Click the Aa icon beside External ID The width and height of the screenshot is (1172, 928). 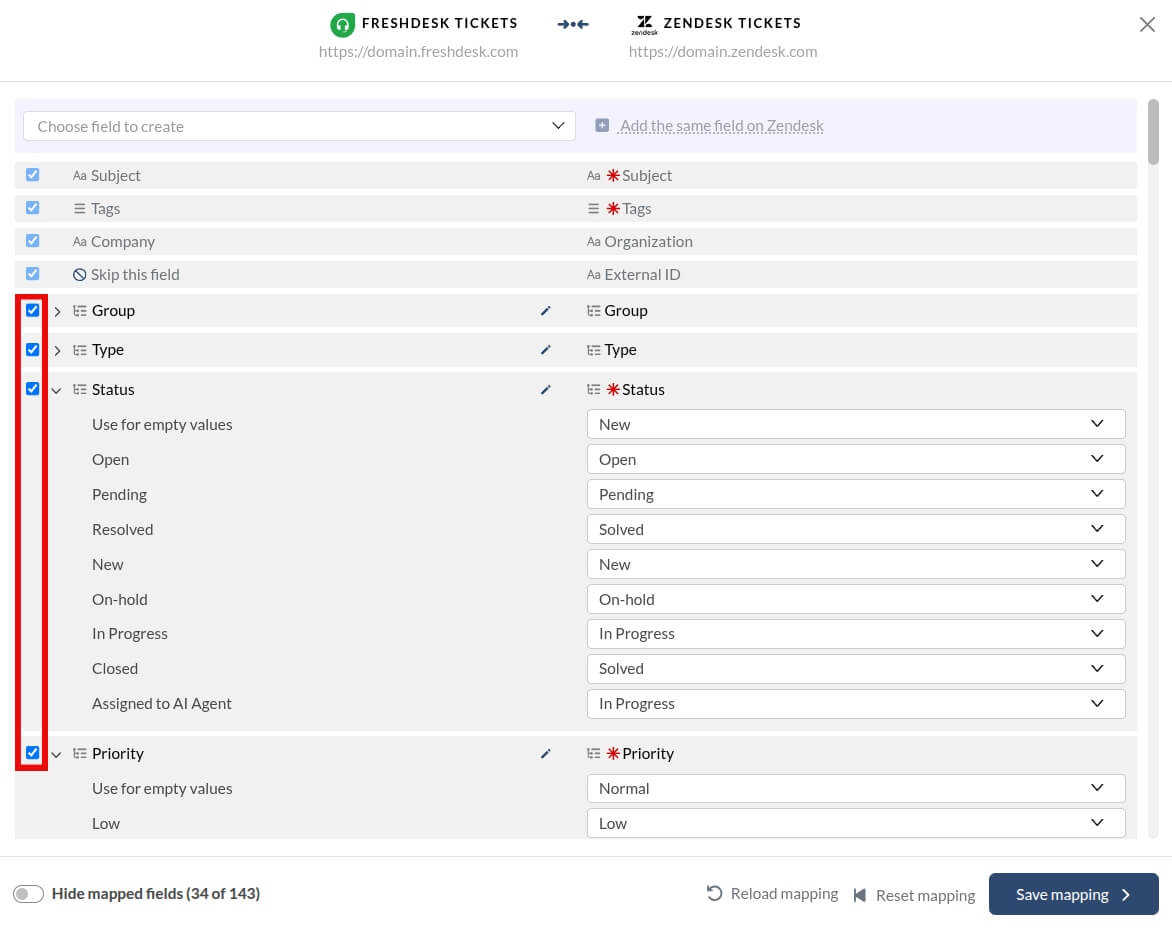click(593, 275)
